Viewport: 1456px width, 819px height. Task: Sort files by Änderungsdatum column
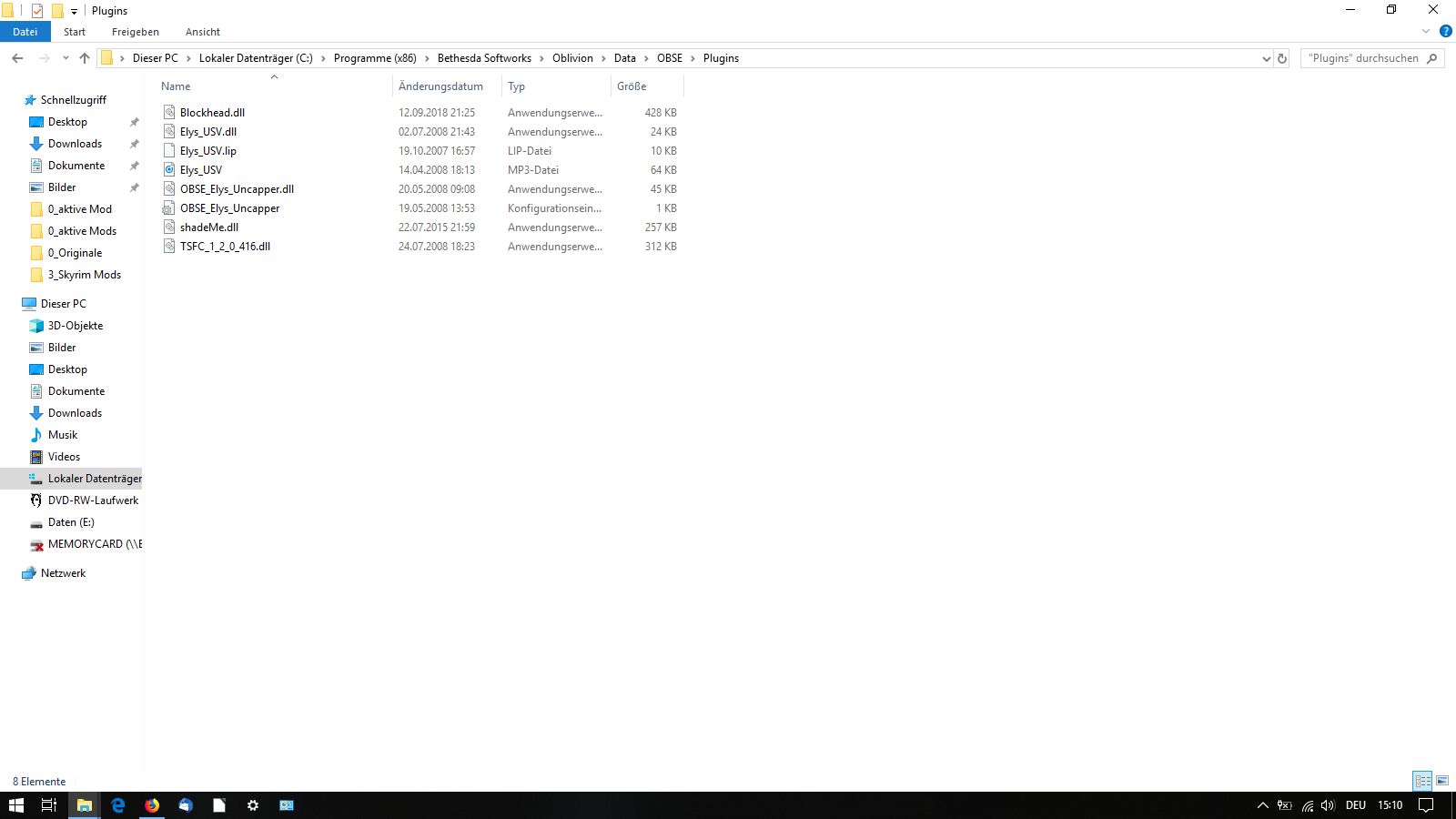pos(440,86)
